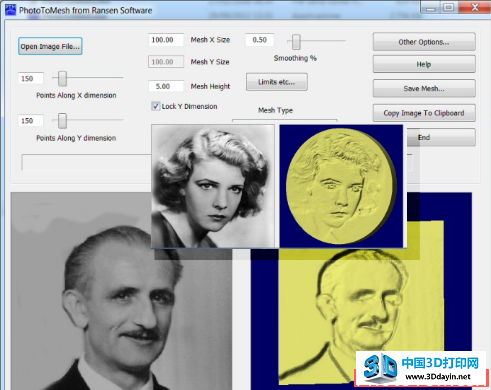Click the Help button
Image resolution: width=491 pixels, height=390 pixels.
coord(424,64)
